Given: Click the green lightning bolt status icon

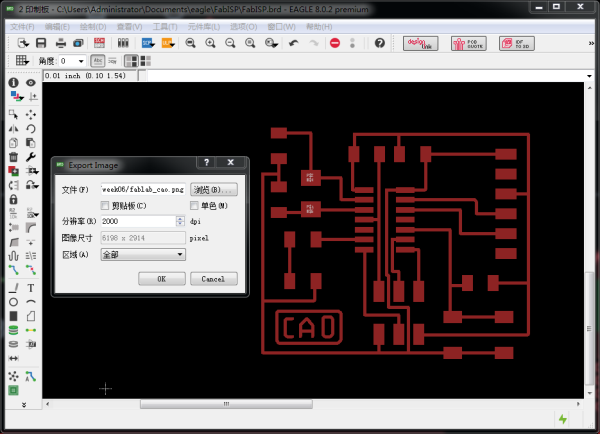Looking at the screenshot, I should click(563, 419).
